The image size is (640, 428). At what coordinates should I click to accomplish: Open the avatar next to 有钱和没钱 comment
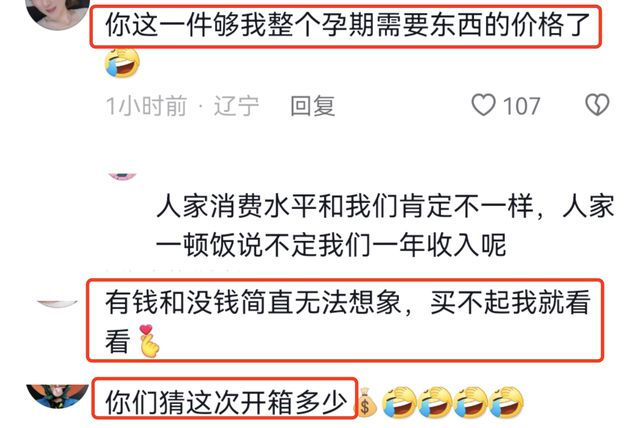57,303
